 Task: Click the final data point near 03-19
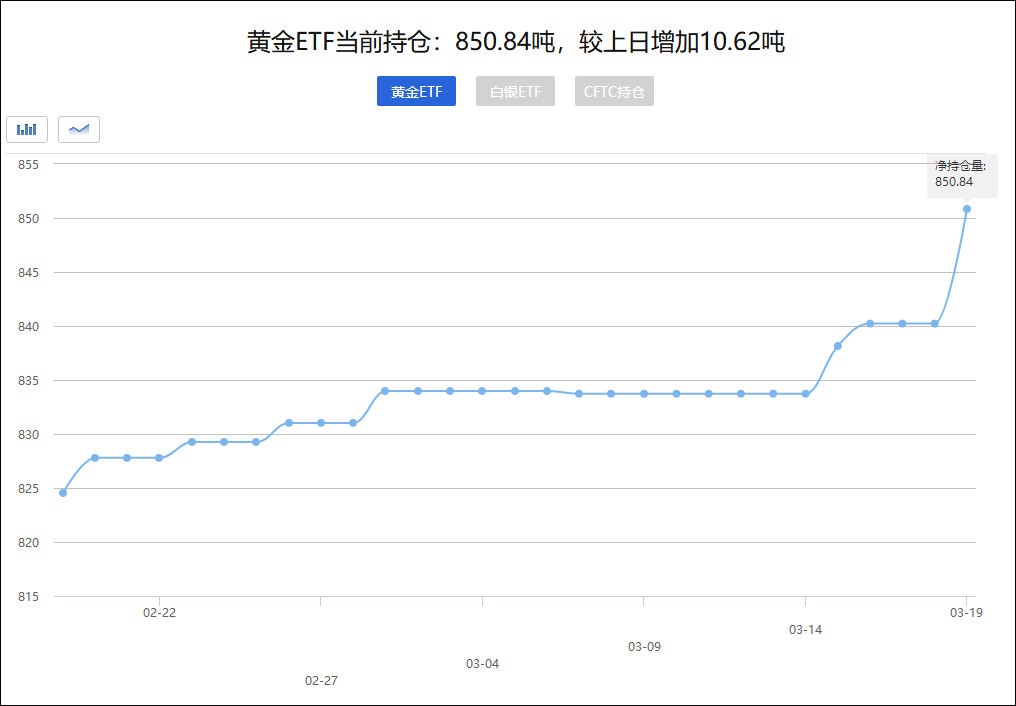tap(966, 208)
